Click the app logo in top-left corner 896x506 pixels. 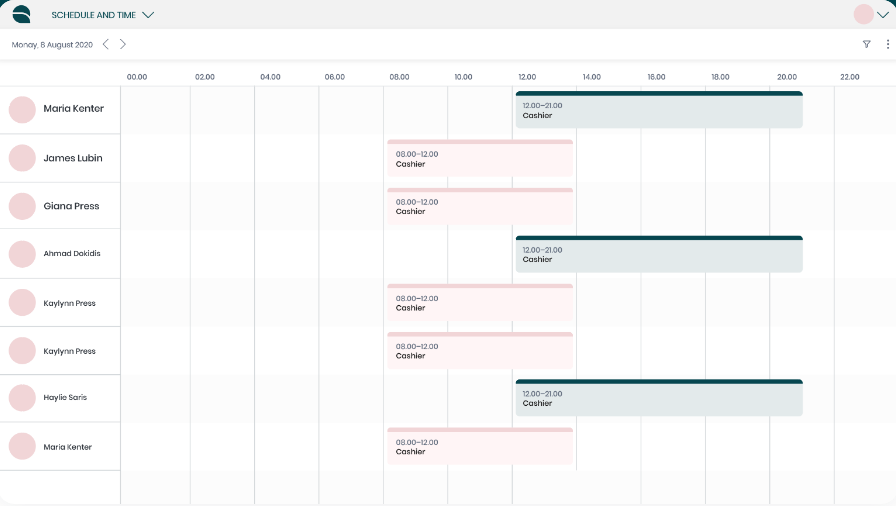[21, 14]
